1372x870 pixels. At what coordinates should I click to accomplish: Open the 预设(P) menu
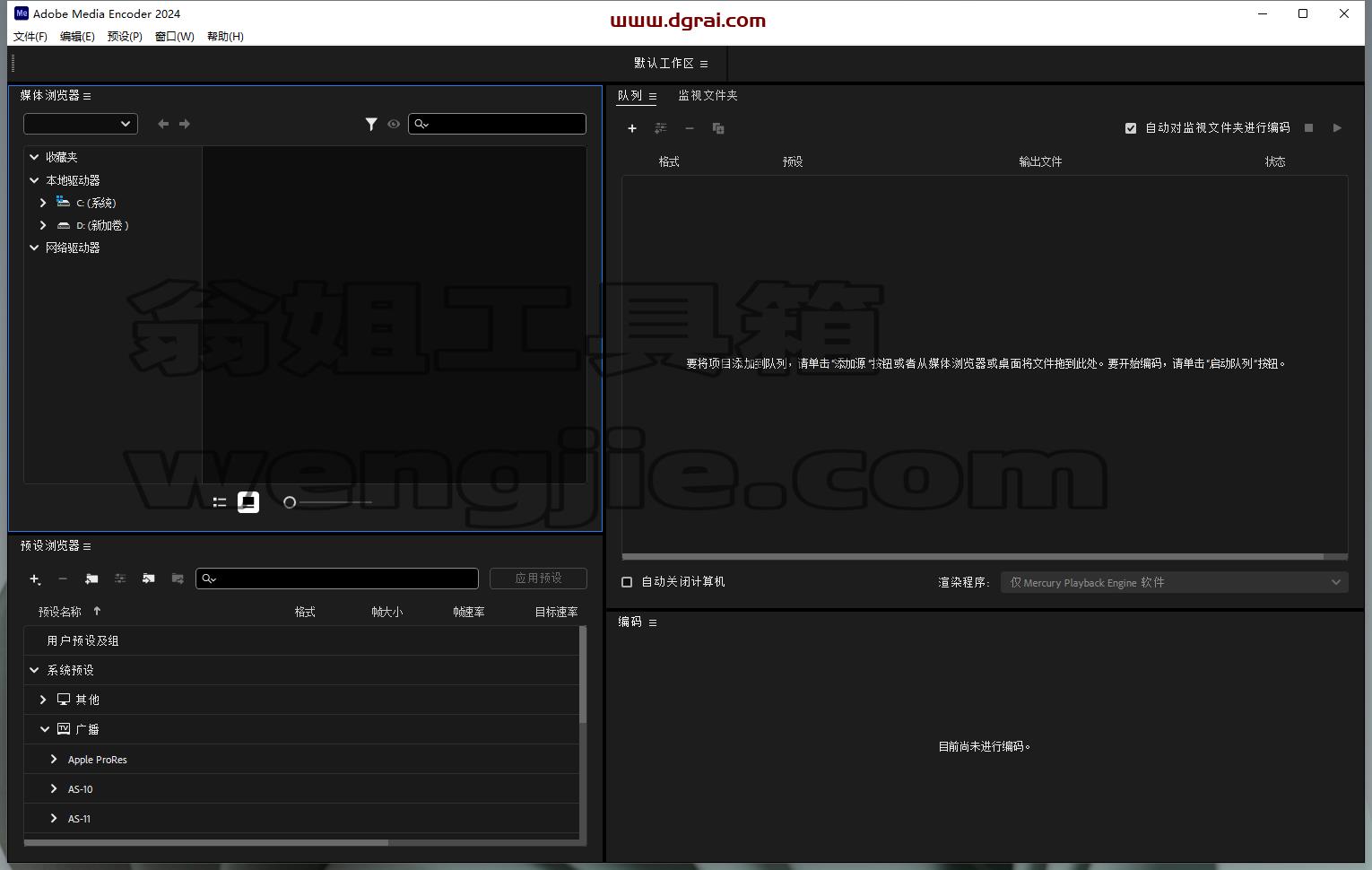125,37
